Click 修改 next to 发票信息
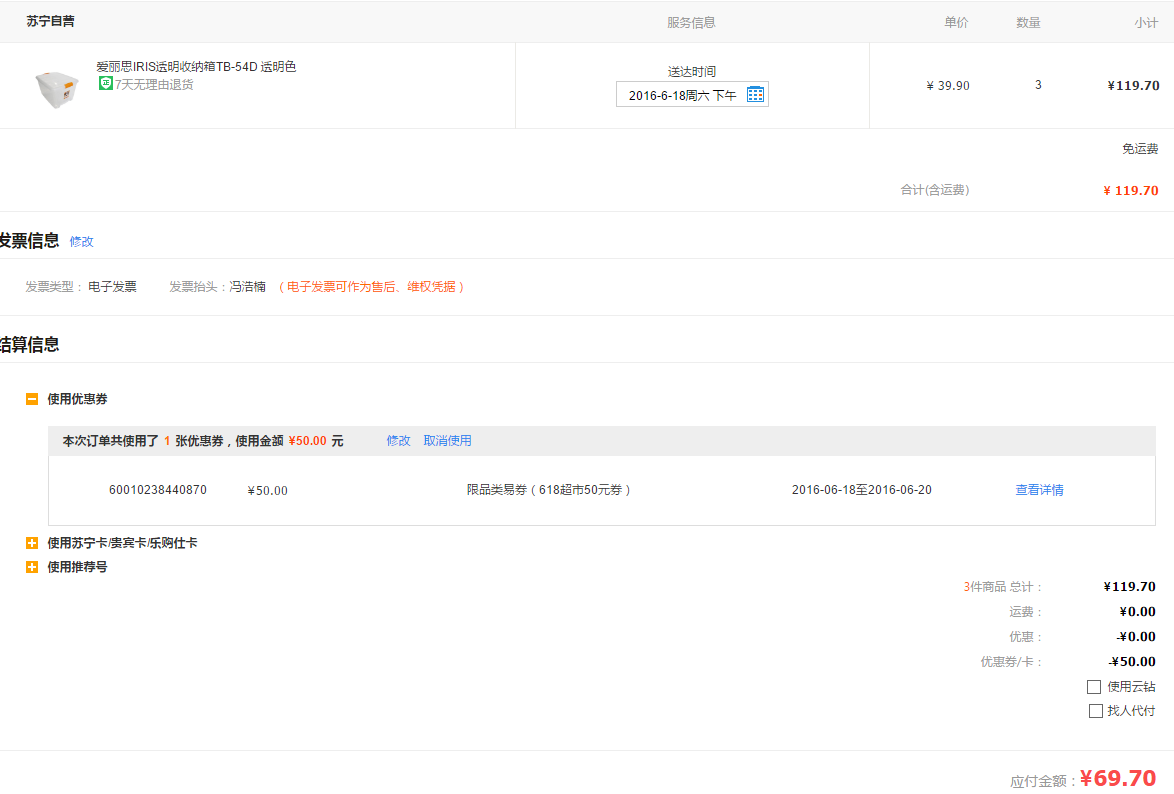The width and height of the screenshot is (1174, 794). coord(82,241)
